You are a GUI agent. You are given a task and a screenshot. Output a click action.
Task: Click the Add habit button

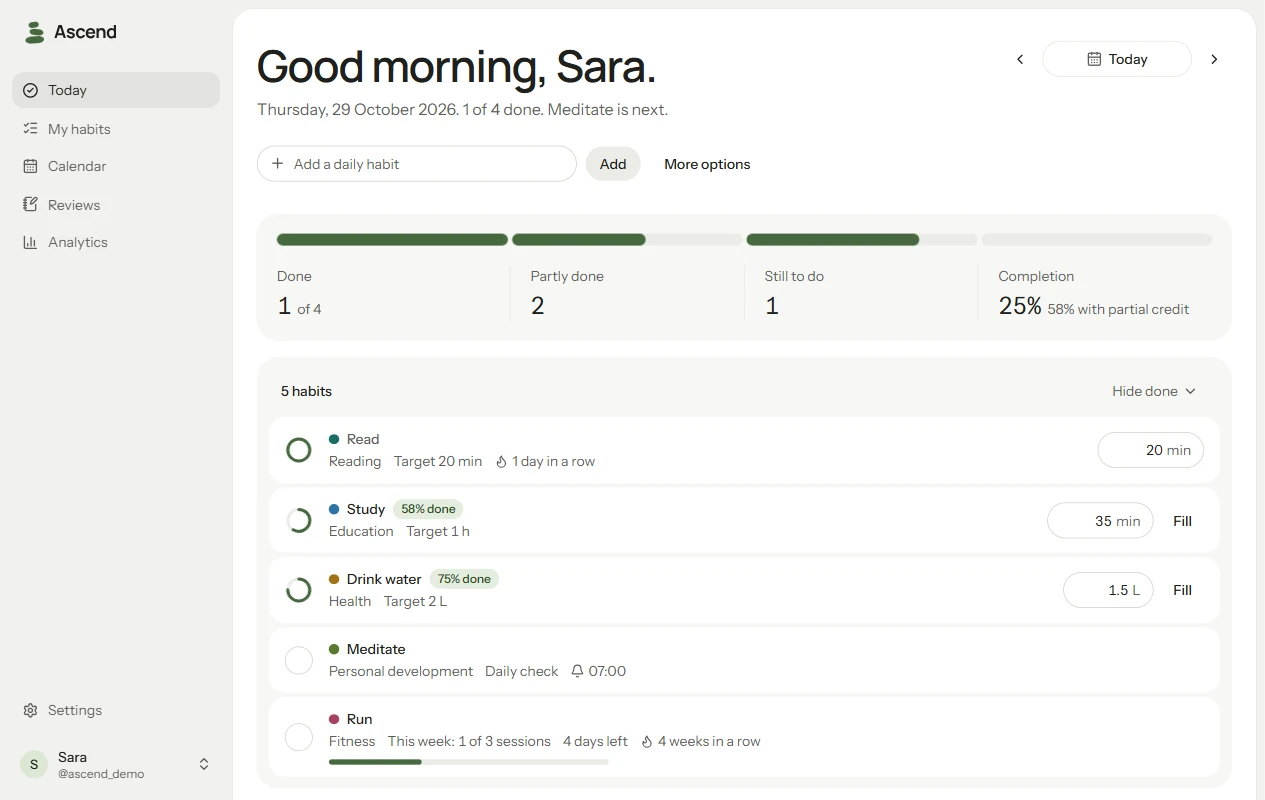click(x=613, y=164)
